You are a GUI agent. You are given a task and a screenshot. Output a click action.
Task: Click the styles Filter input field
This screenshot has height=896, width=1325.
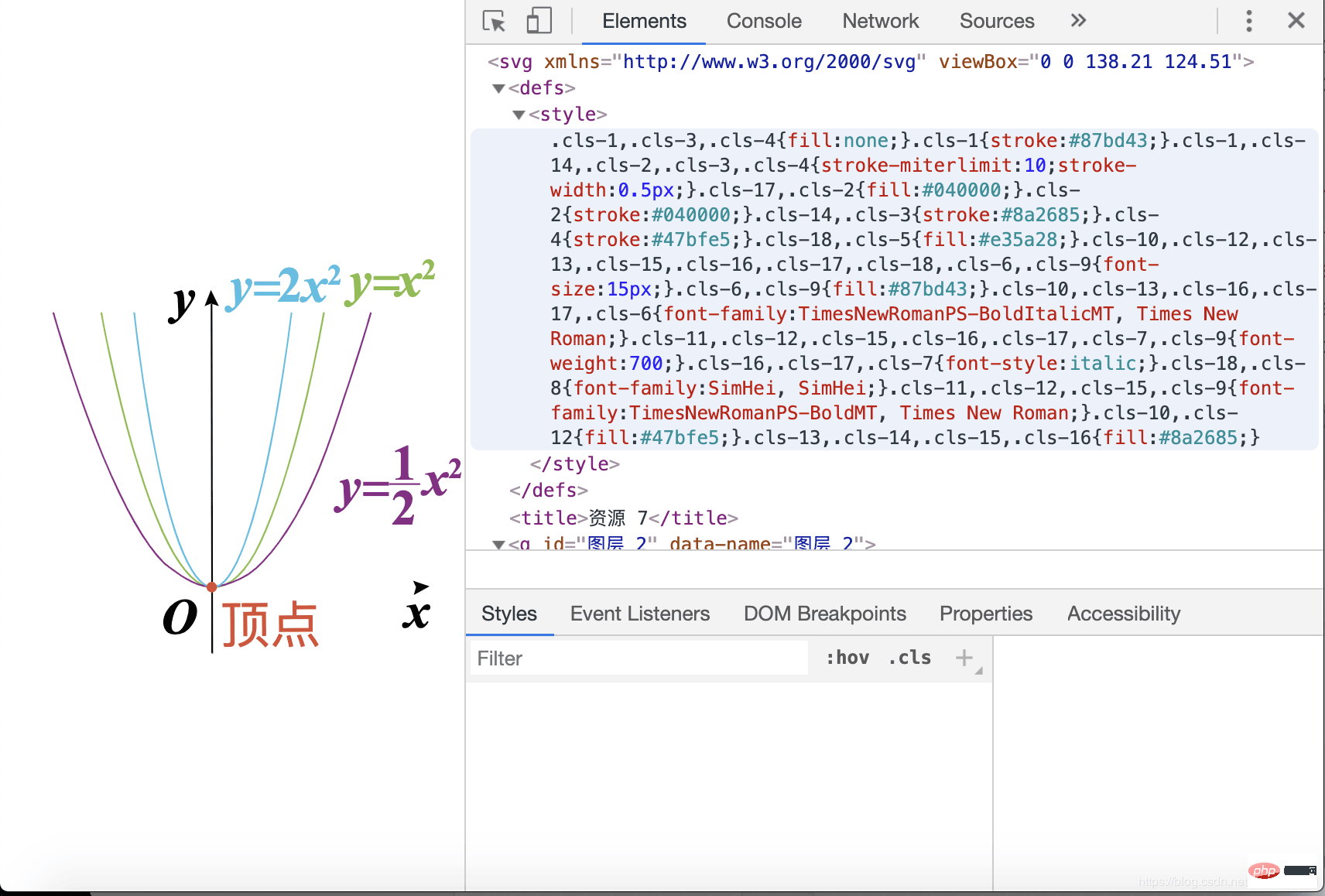[x=639, y=658]
